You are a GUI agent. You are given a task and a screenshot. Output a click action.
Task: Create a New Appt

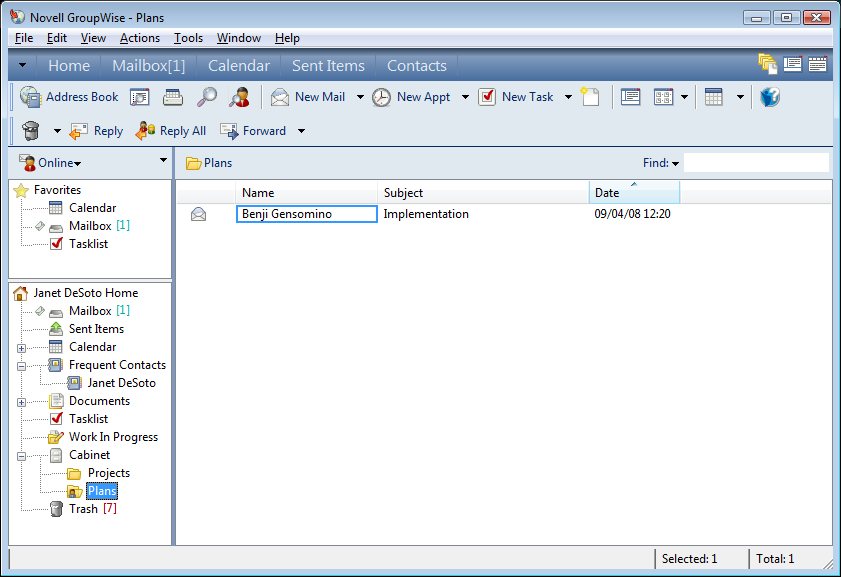point(411,97)
